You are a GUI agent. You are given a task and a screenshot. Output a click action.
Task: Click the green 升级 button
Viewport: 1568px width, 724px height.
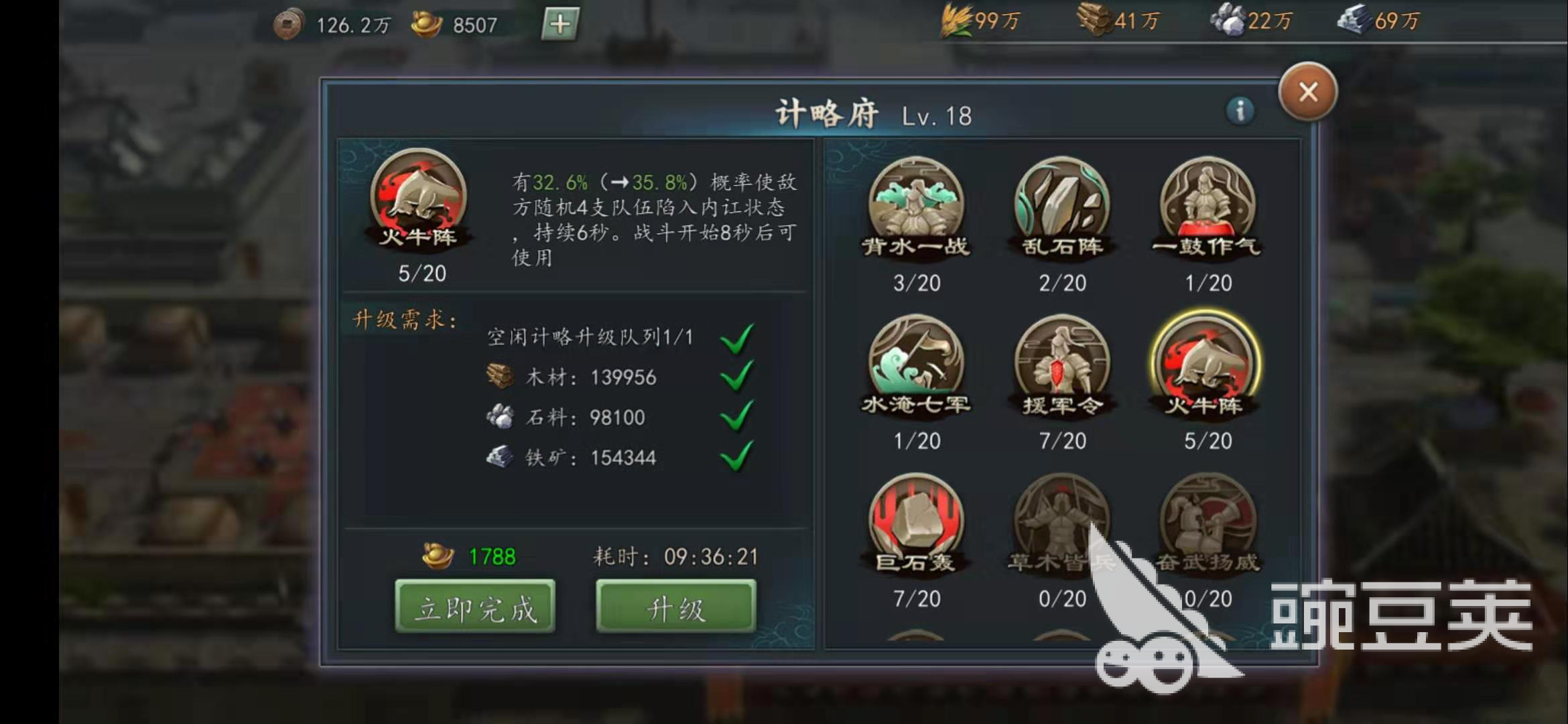(x=676, y=607)
